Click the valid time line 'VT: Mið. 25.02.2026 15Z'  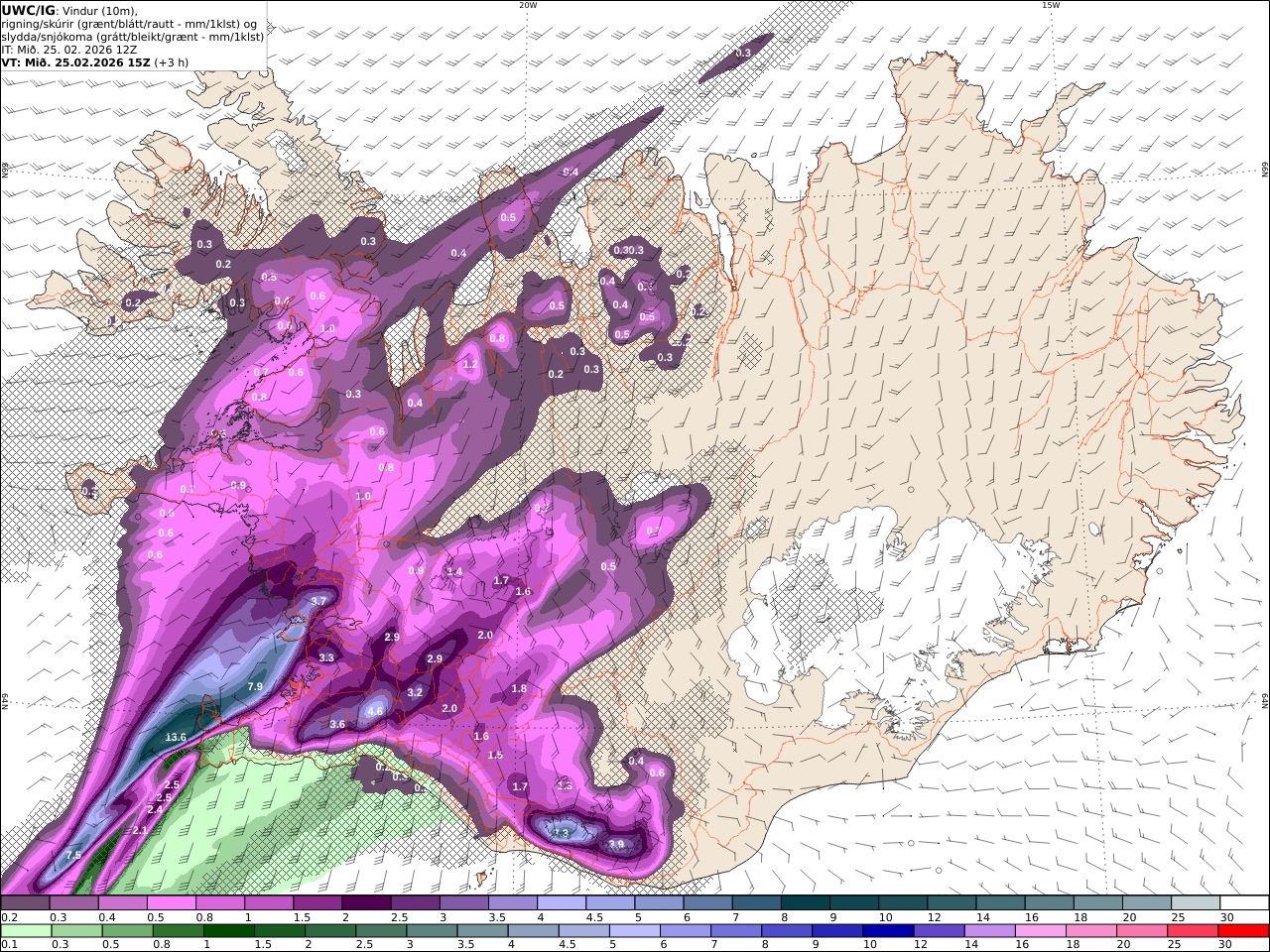coord(76,61)
